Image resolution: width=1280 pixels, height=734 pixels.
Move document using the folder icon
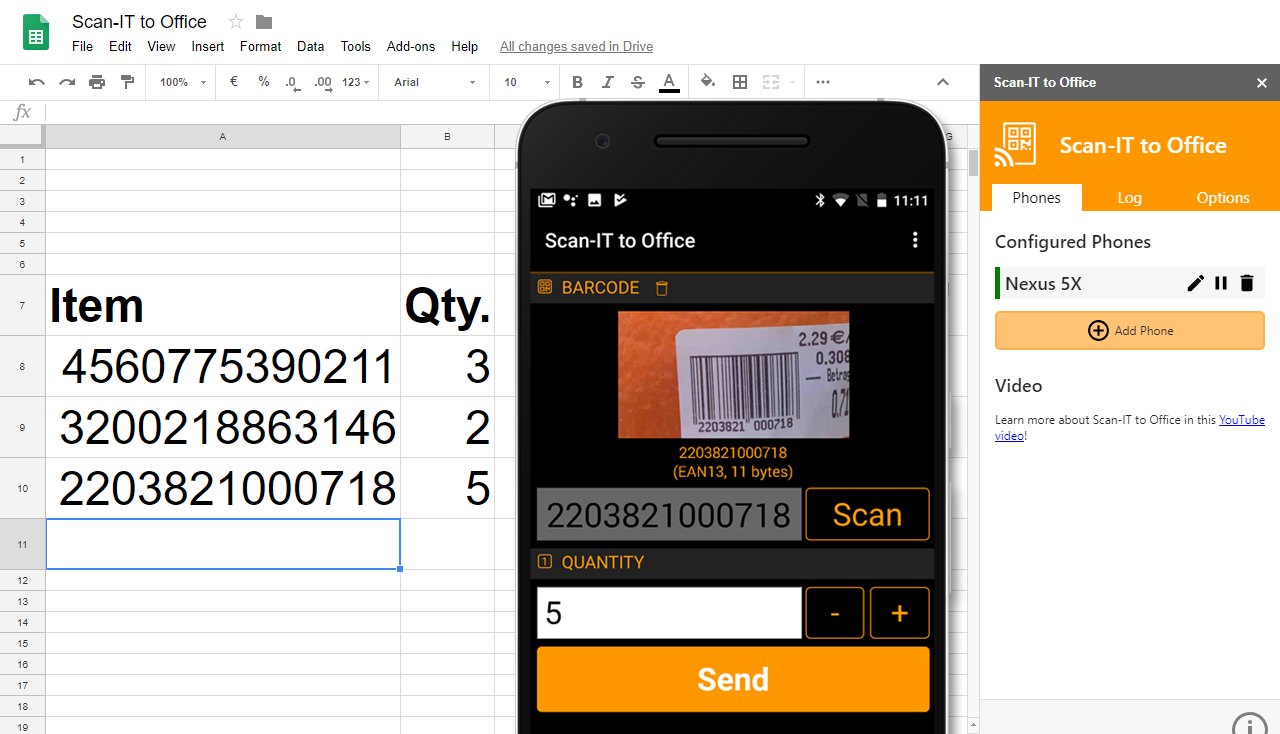264,22
